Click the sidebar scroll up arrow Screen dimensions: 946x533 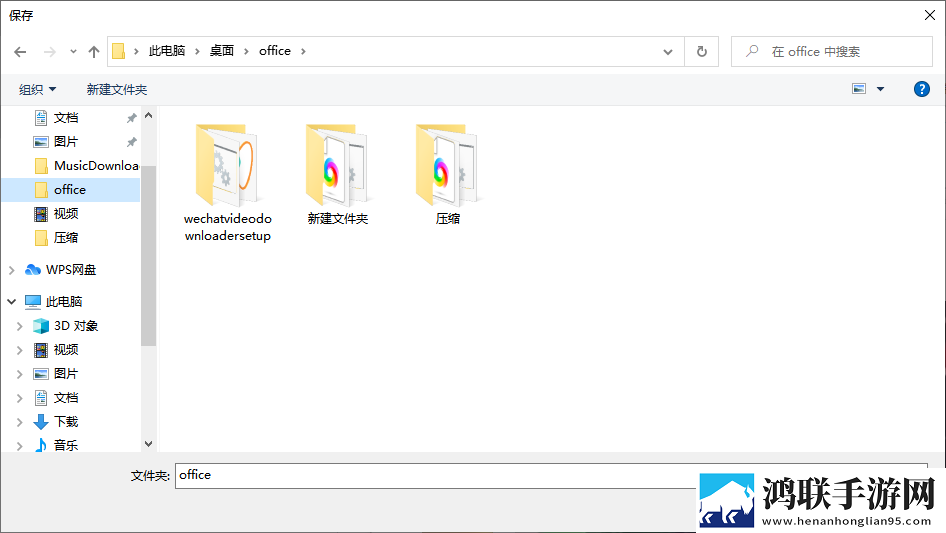tap(148, 115)
